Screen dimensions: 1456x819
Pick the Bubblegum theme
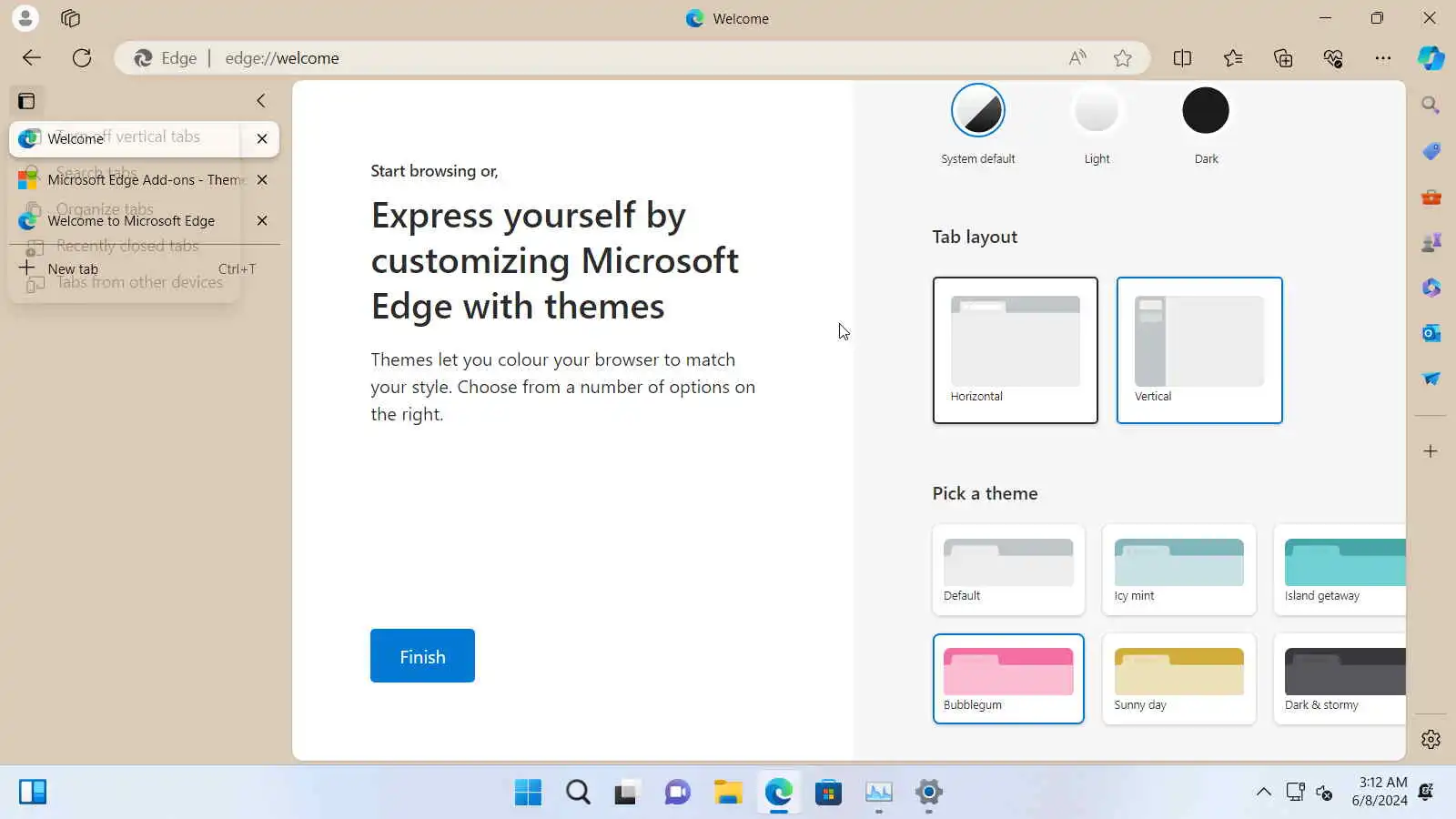point(1008,679)
